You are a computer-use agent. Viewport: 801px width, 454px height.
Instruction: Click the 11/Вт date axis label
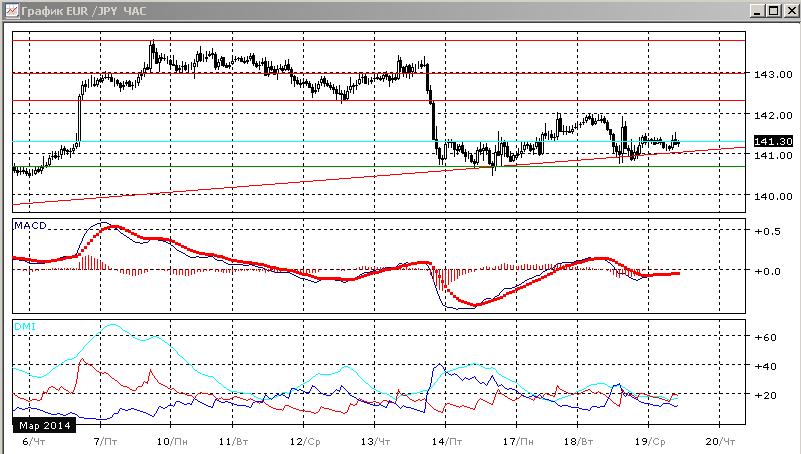point(233,441)
